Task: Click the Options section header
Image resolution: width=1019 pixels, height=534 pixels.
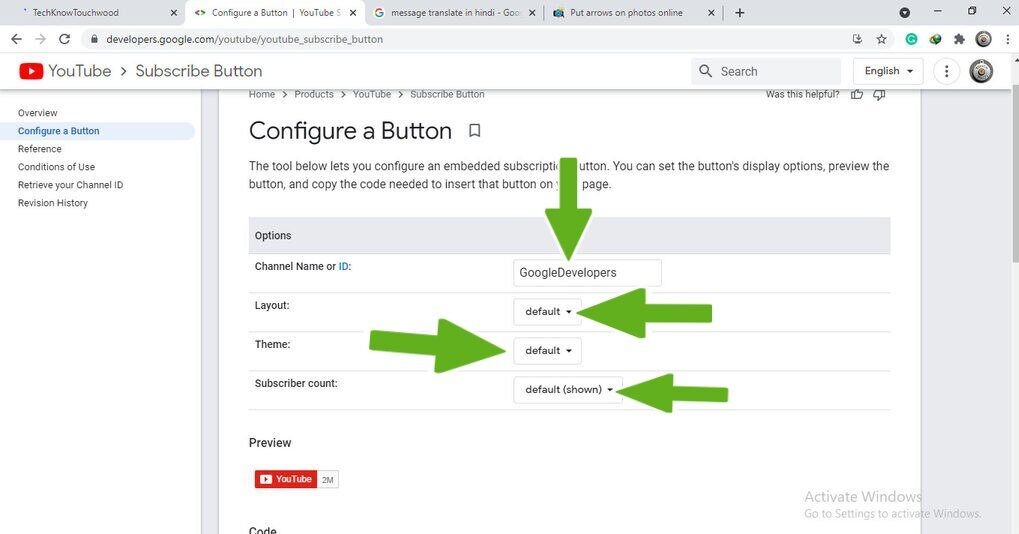Action: pyautogui.click(x=569, y=235)
